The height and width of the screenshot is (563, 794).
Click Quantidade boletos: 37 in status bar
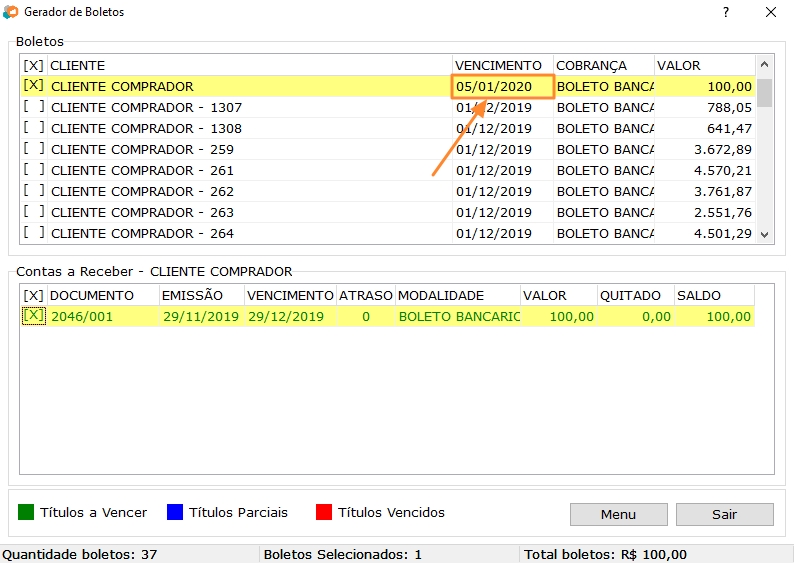coord(80,554)
